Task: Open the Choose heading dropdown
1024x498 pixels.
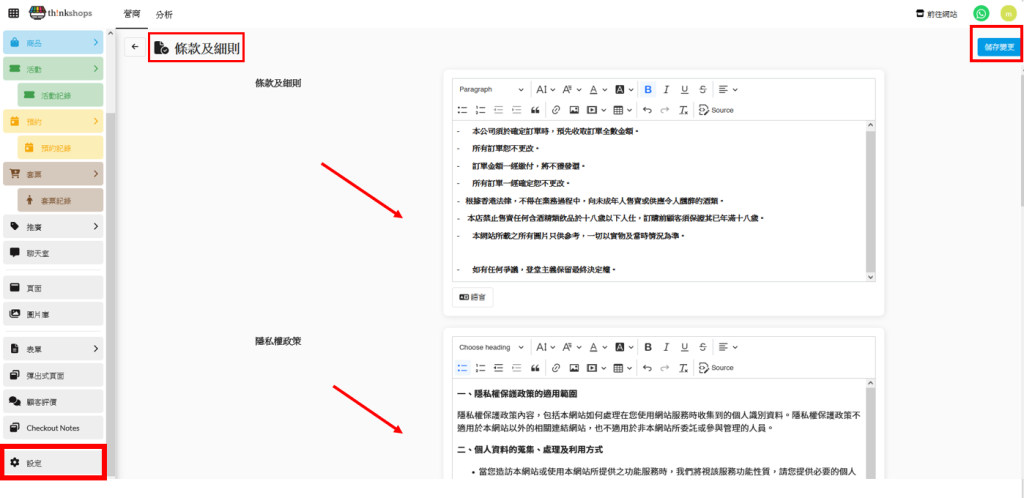Action: [490, 347]
